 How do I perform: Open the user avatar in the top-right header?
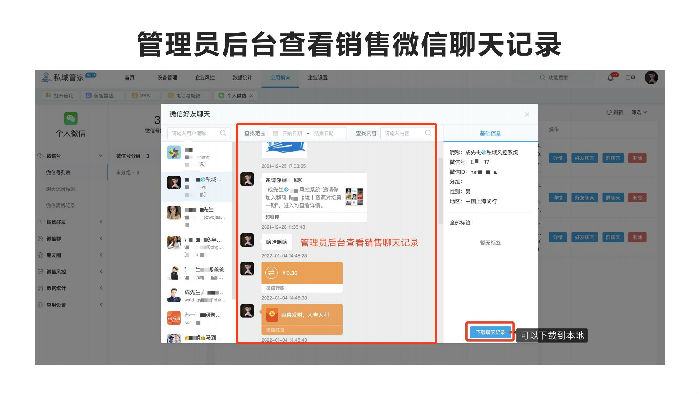[651, 77]
